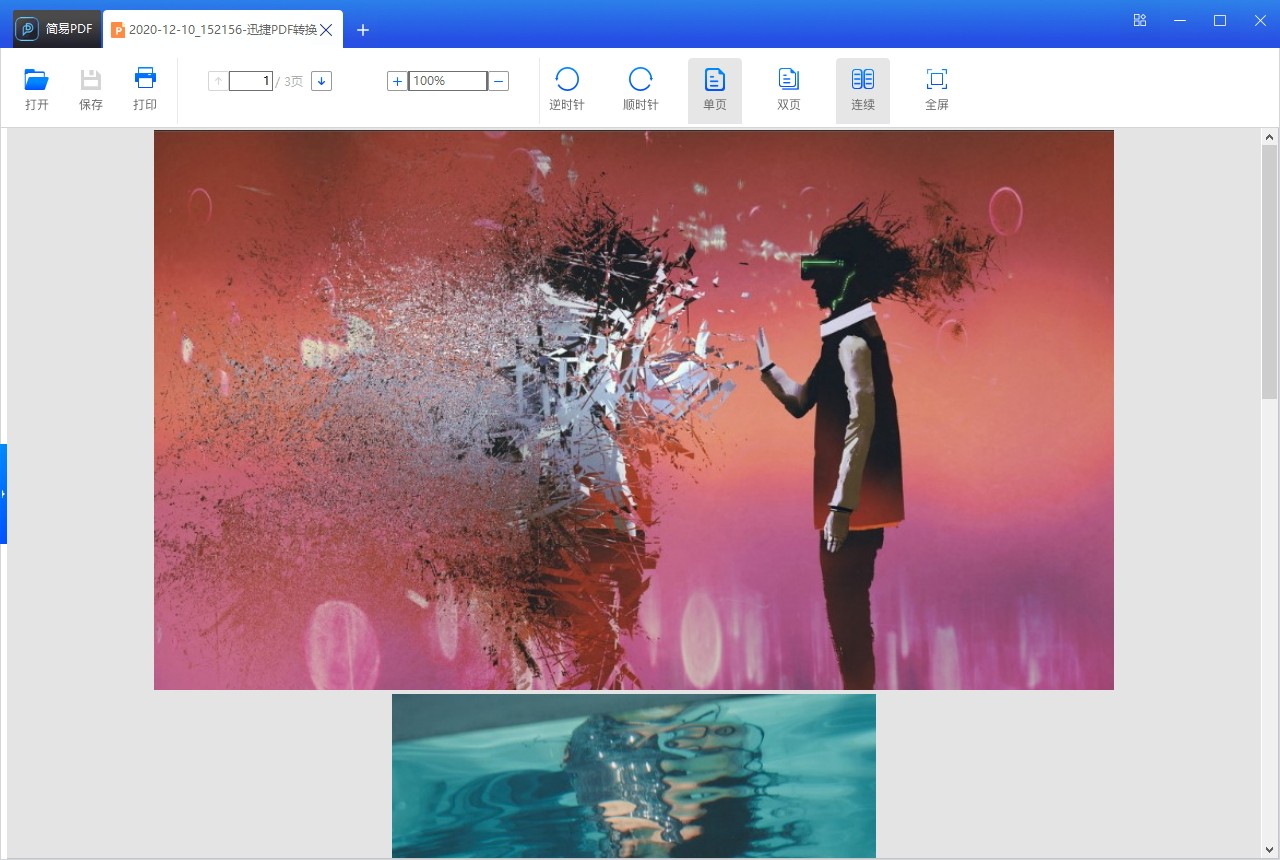Open the grid menu icon in title bar

[1140, 21]
